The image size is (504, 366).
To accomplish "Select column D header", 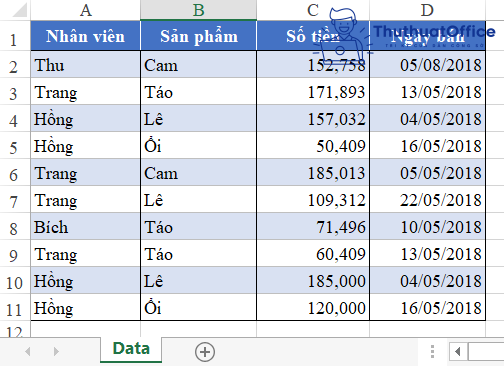I will tap(427, 10).
